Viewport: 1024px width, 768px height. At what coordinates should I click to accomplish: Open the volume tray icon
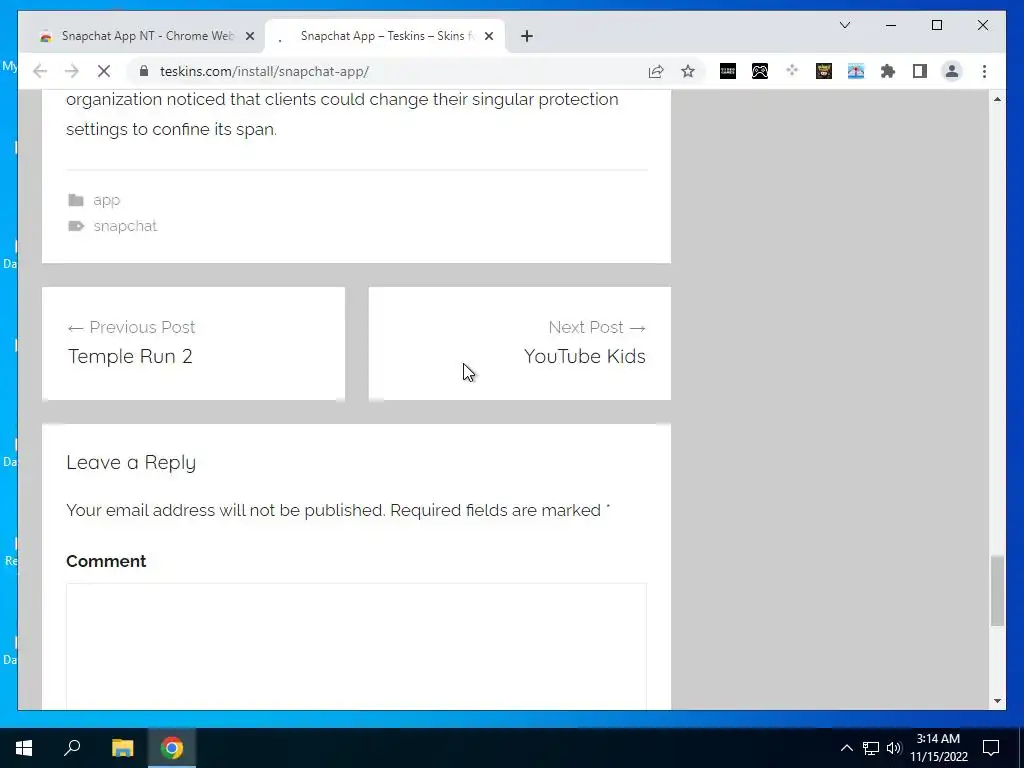pos(893,748)
